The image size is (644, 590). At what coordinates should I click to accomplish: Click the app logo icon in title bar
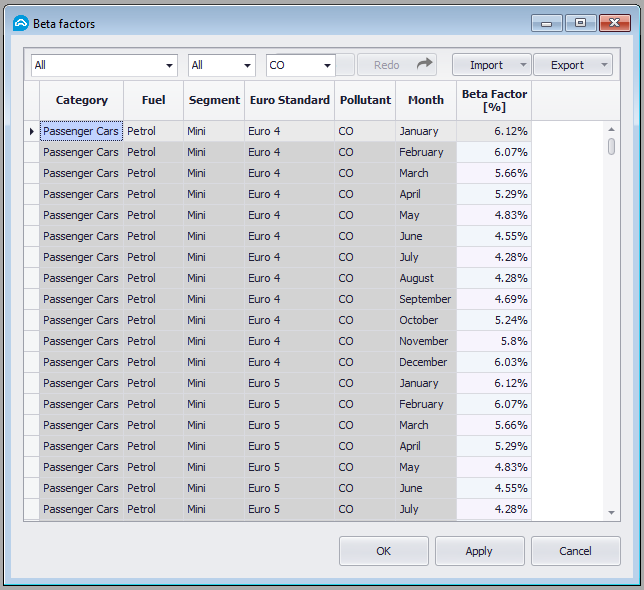[20, 23]
